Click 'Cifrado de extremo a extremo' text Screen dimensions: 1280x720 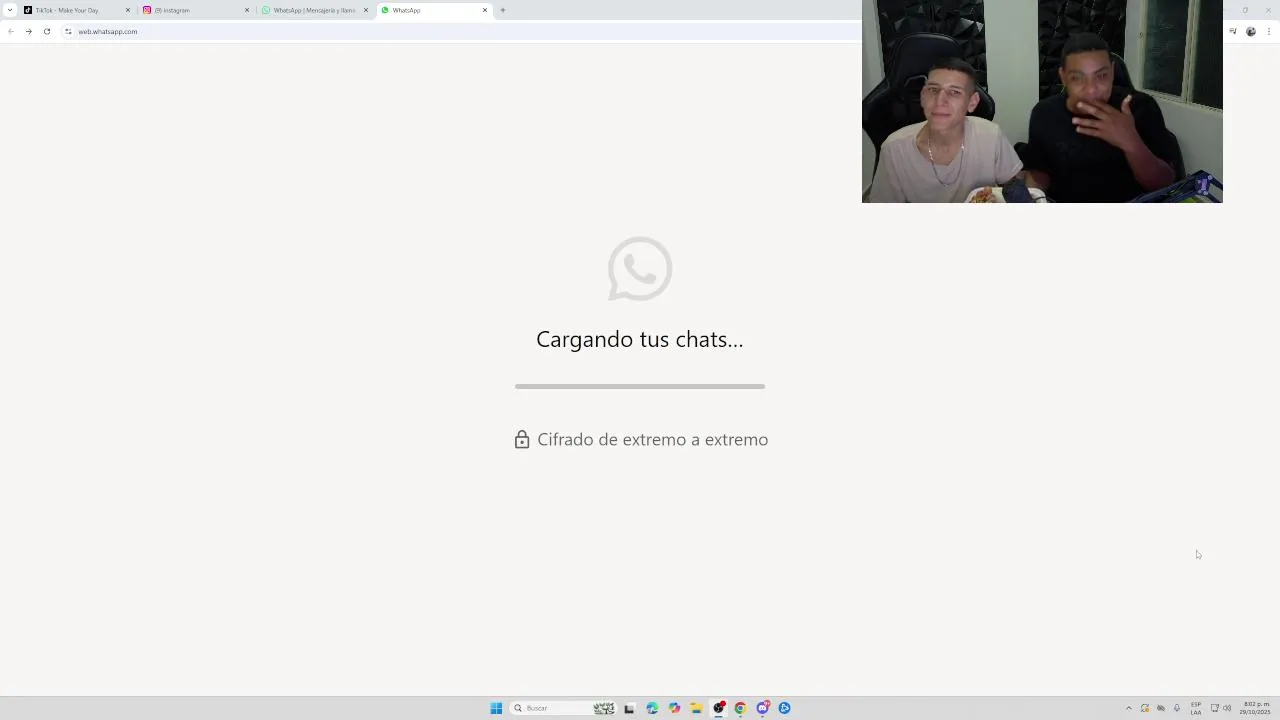(653, 440)
